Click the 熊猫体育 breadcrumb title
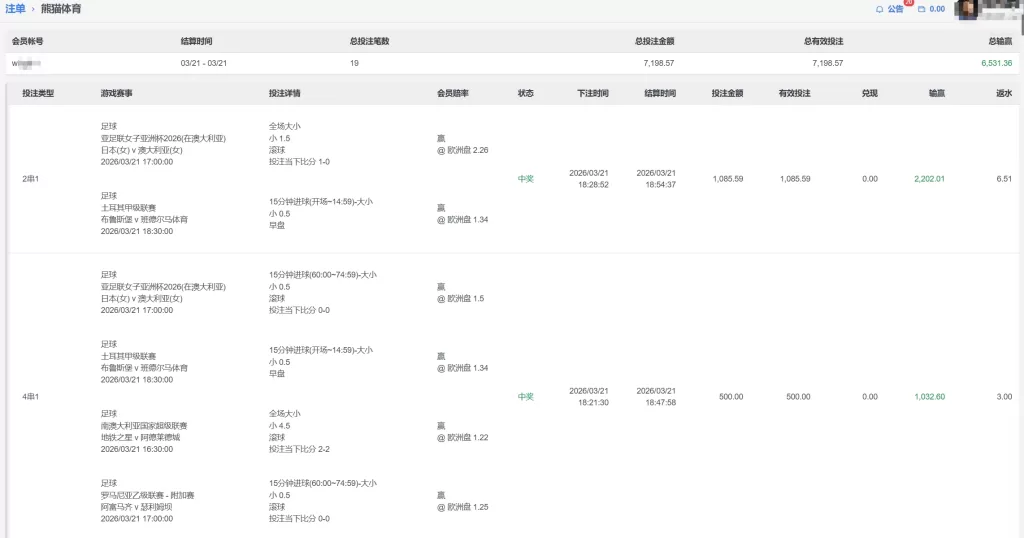Screen dimensions: 1024x538 tap(61, 9)
